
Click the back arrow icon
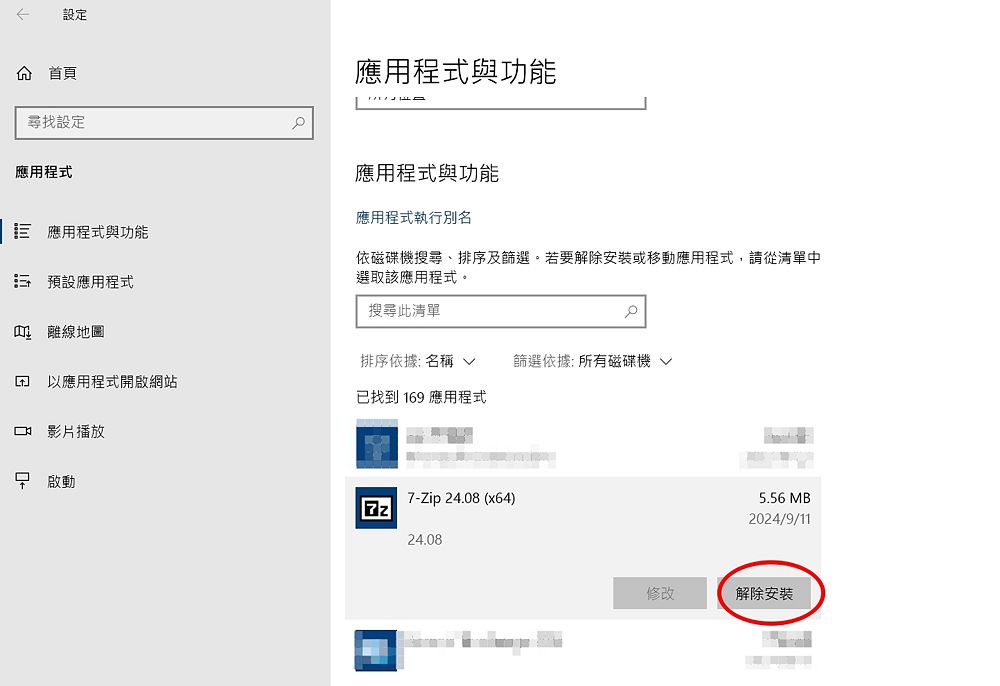click(23, 15)
